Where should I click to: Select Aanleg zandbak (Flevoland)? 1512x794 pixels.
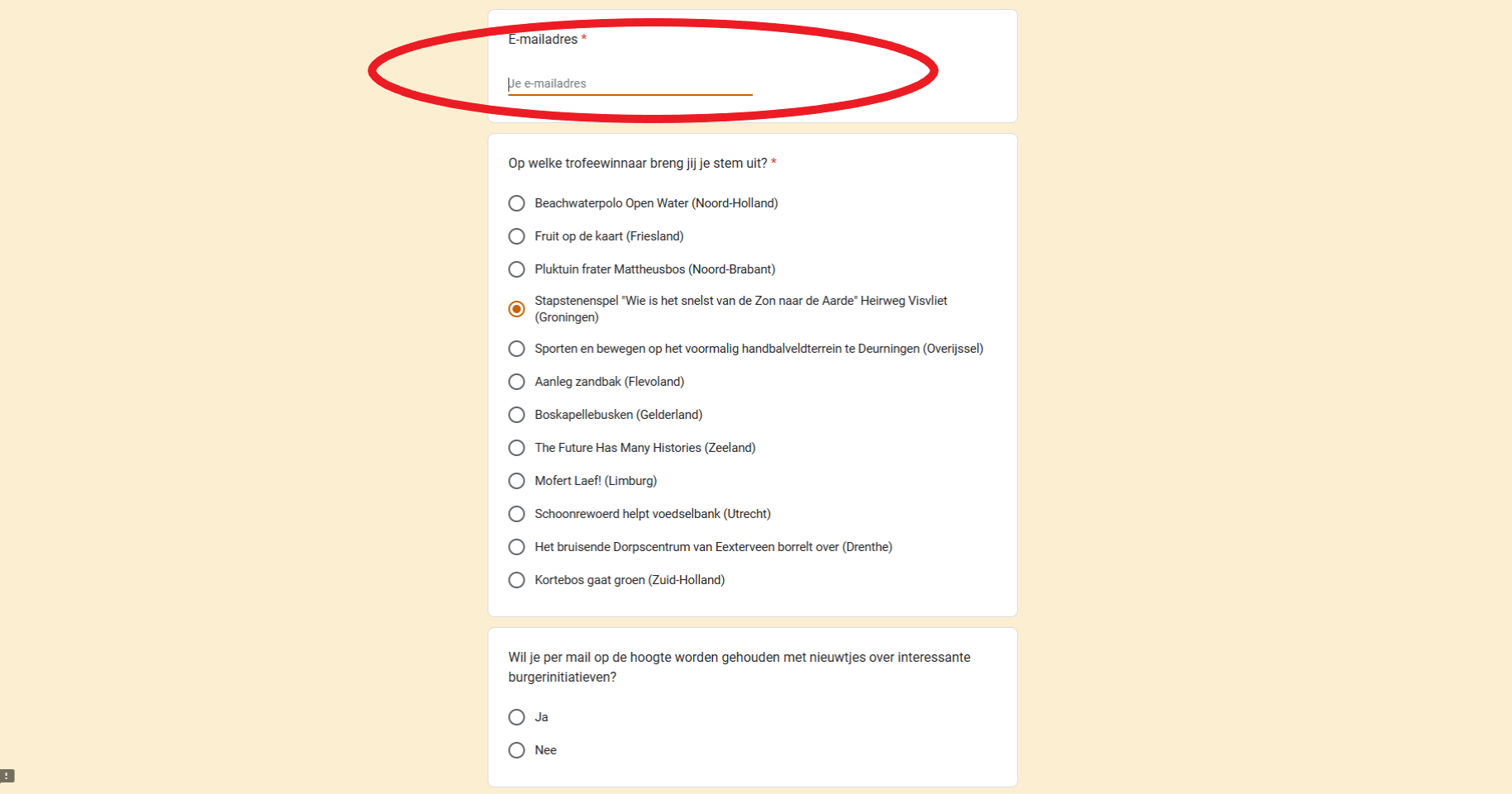tap(516, 382)
